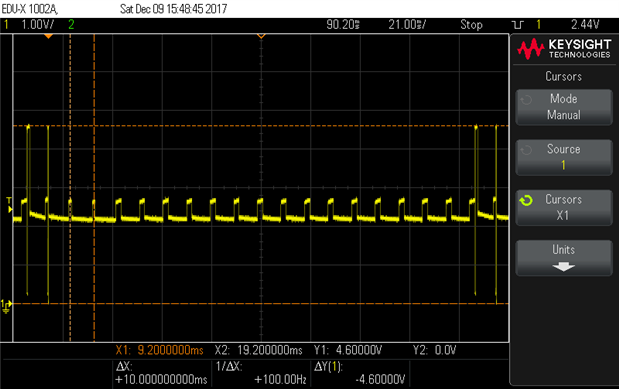Viewport: 619px width, 389px height.
Task: Select the Cursors X1 softkey
Action: (564, 208)
